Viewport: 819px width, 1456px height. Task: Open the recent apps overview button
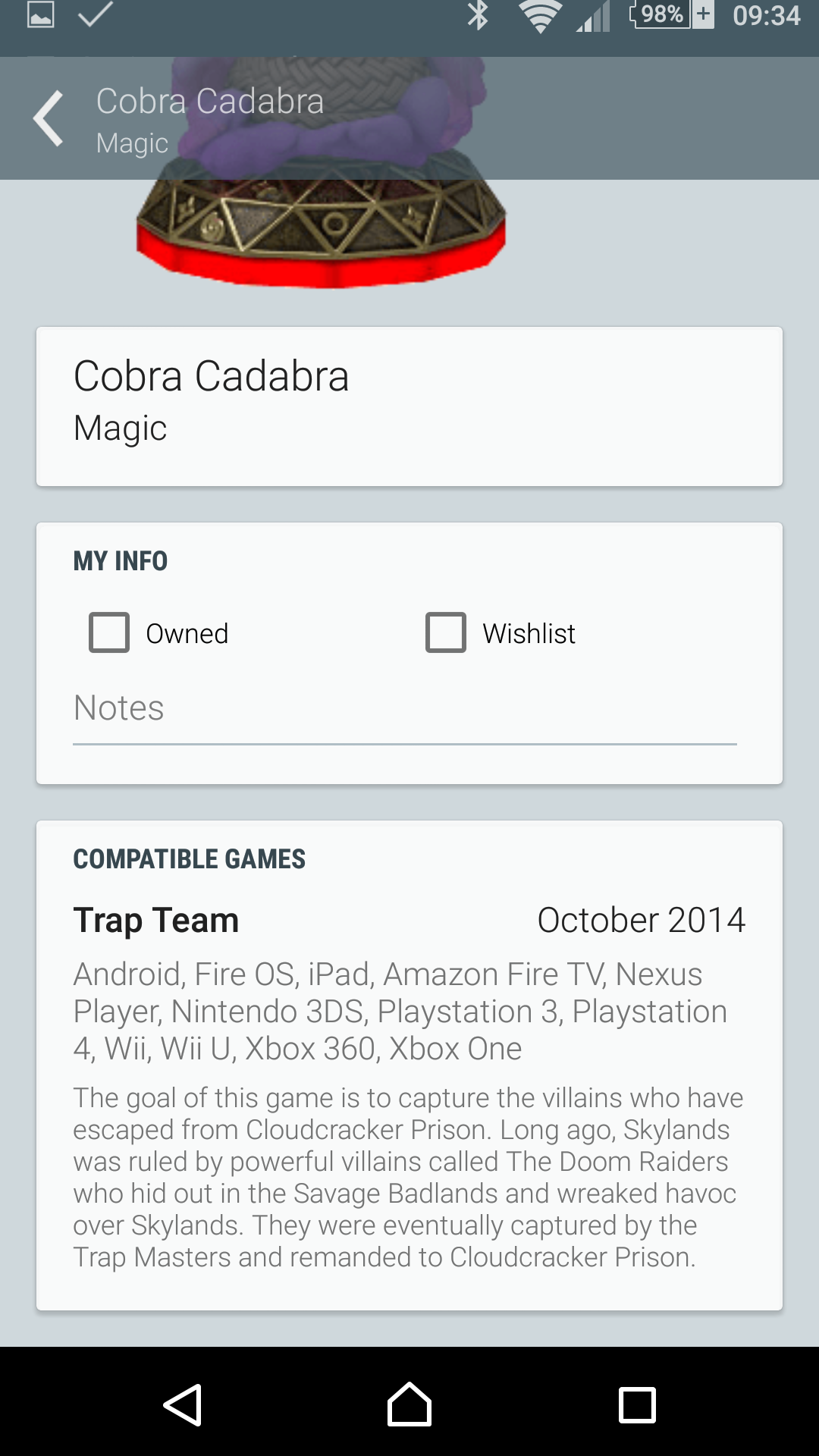point(637,1404)
